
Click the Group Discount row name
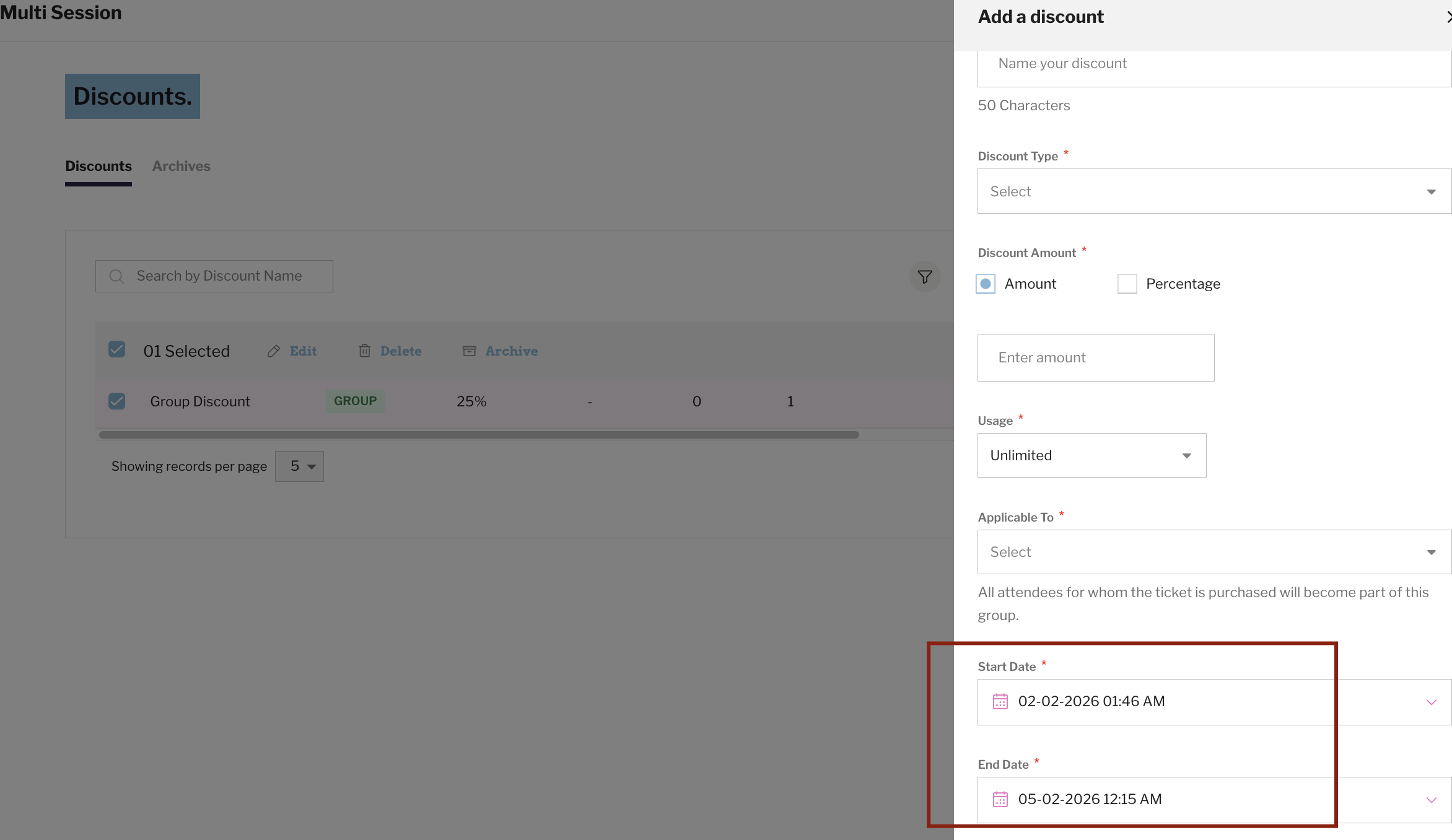200,401
